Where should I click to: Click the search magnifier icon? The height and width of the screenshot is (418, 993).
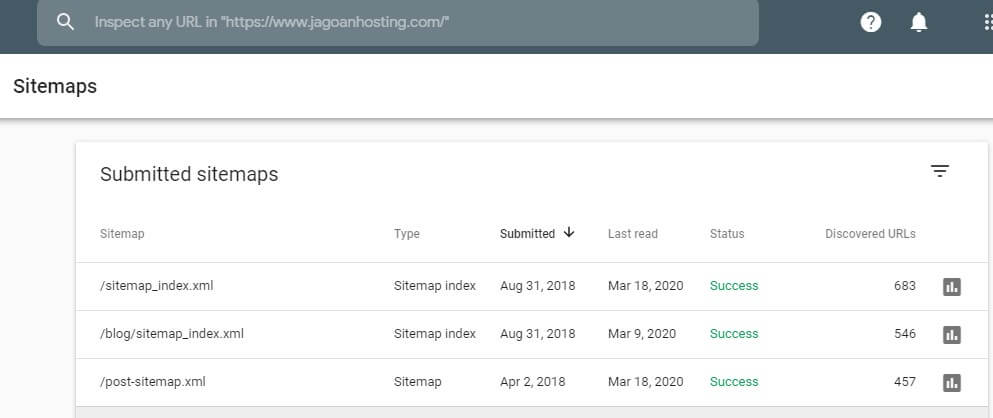65,22
